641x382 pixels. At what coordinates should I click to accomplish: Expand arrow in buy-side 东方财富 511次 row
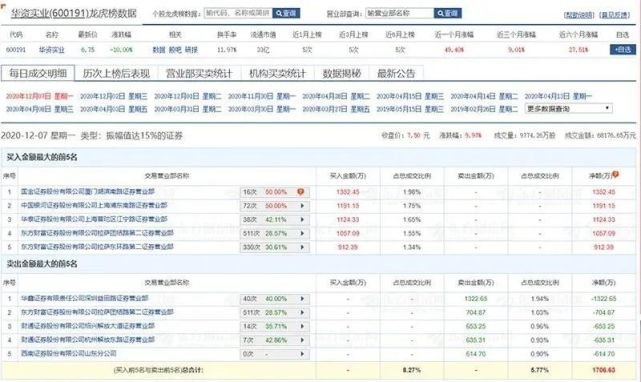coord(302,233)
